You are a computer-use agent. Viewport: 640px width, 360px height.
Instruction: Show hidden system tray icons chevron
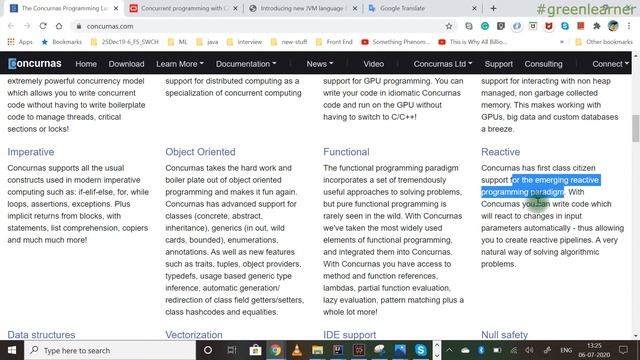tap(449, 350)
